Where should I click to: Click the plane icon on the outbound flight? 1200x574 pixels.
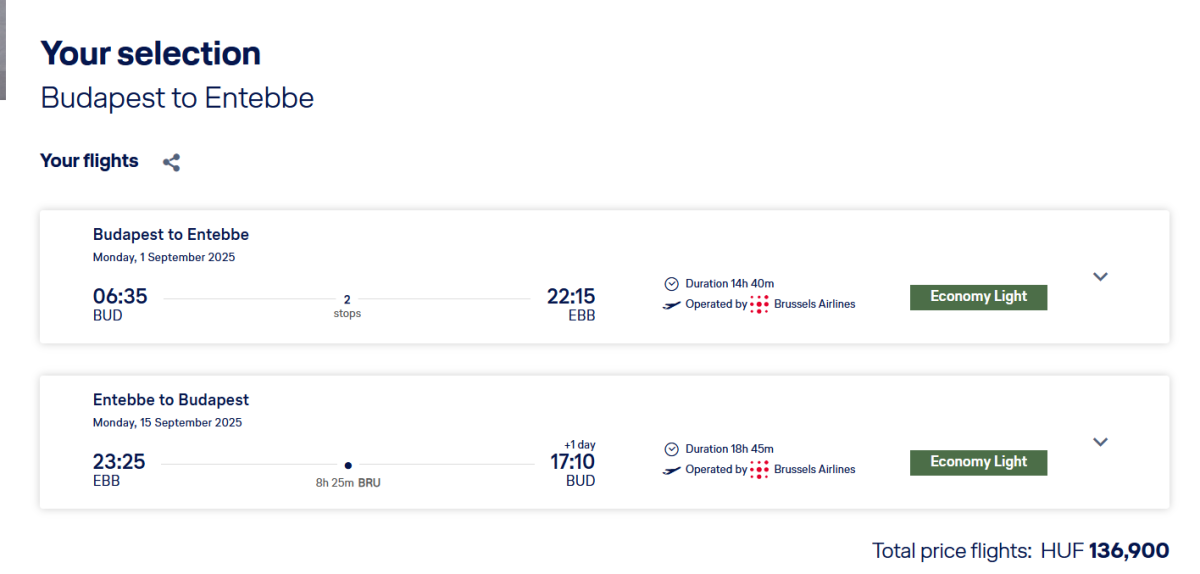(x=672, y=305)
